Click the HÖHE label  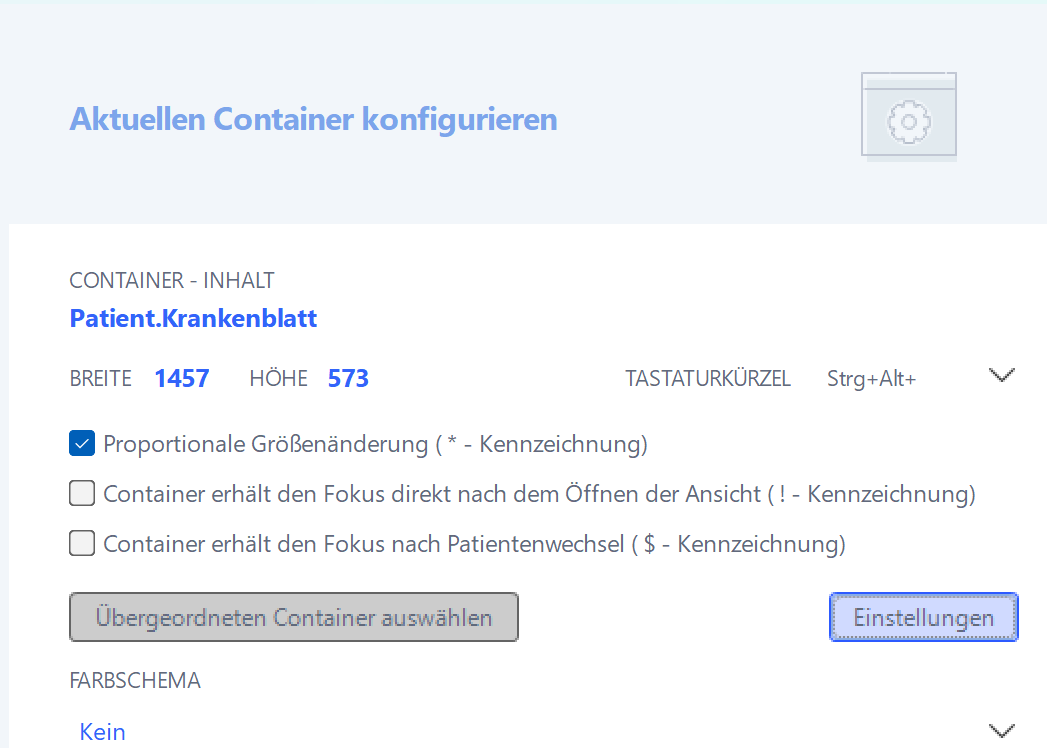click(x=278, y=378)
